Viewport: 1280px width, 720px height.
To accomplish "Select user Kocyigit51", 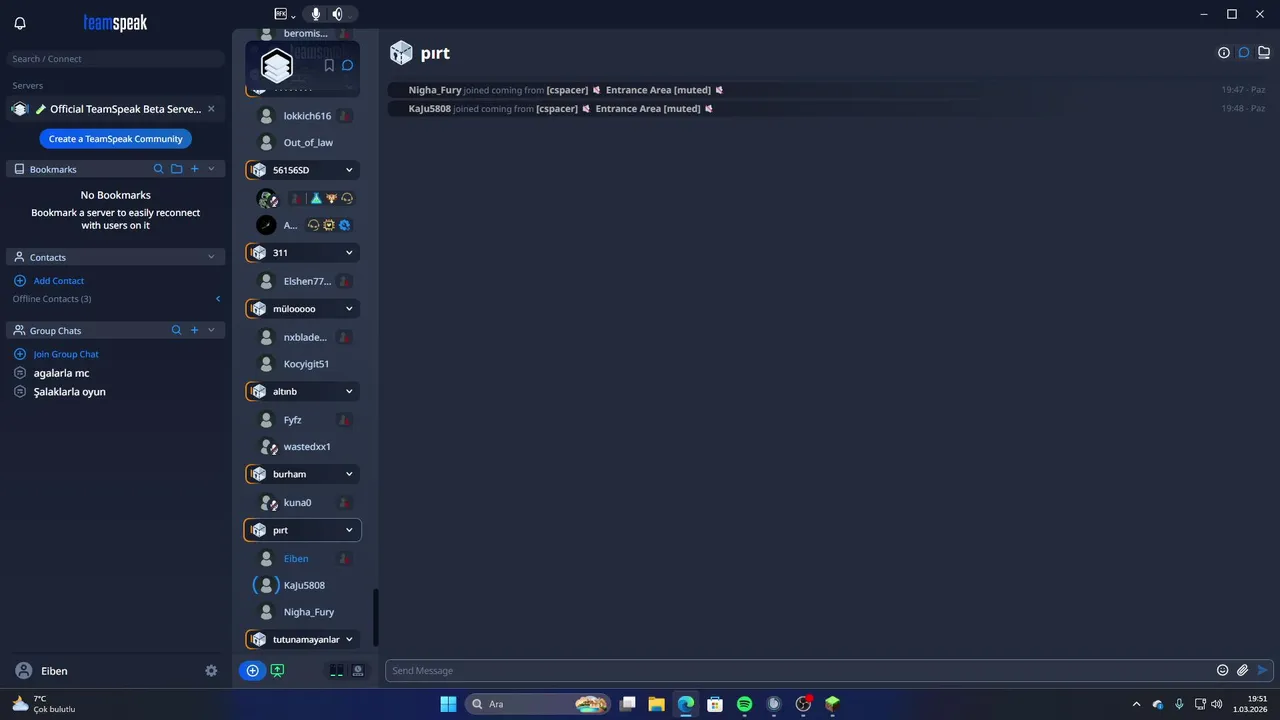I will point(304,364).
